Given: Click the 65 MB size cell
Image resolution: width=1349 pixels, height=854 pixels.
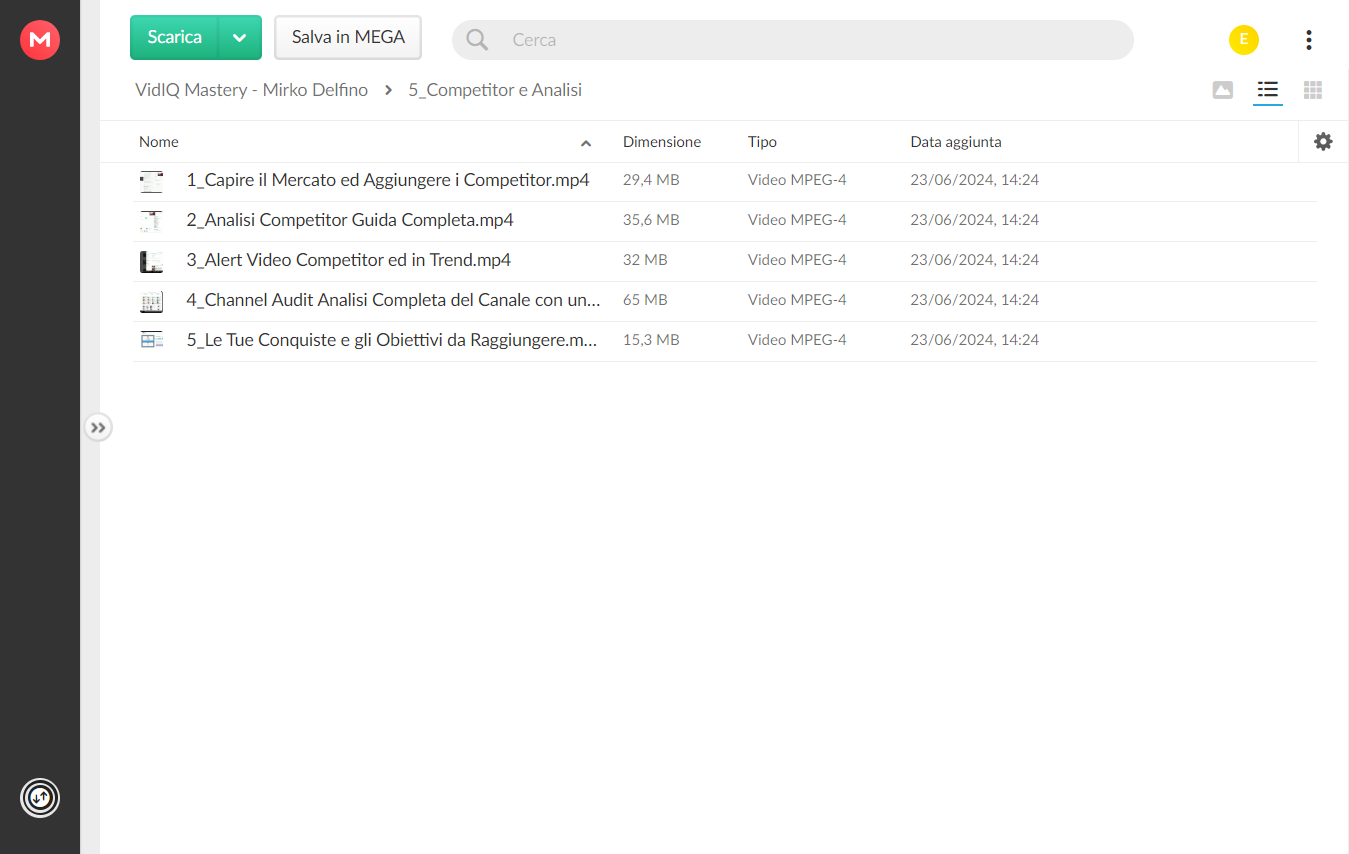Looking at the screenshot, I should (645, 300).
